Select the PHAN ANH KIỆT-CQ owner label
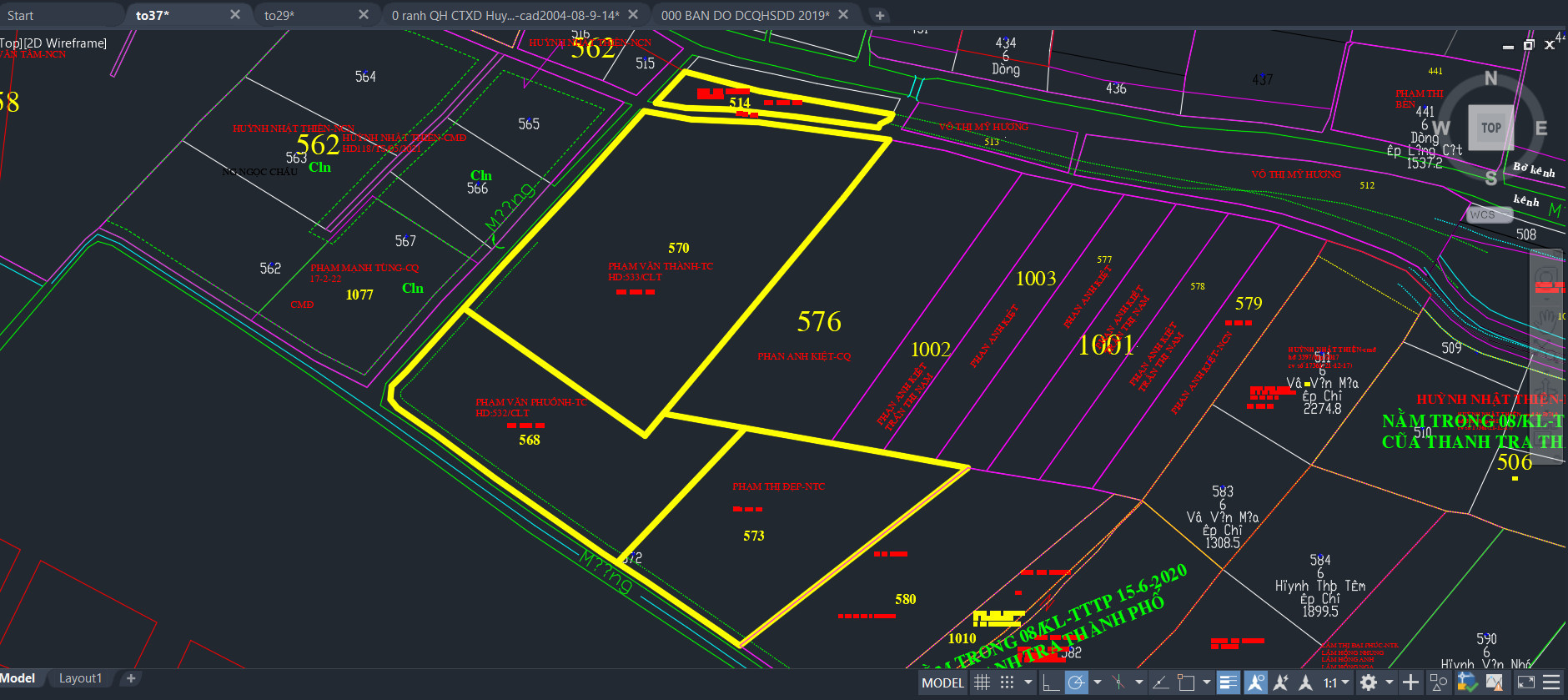 click(x=804, y=356)
